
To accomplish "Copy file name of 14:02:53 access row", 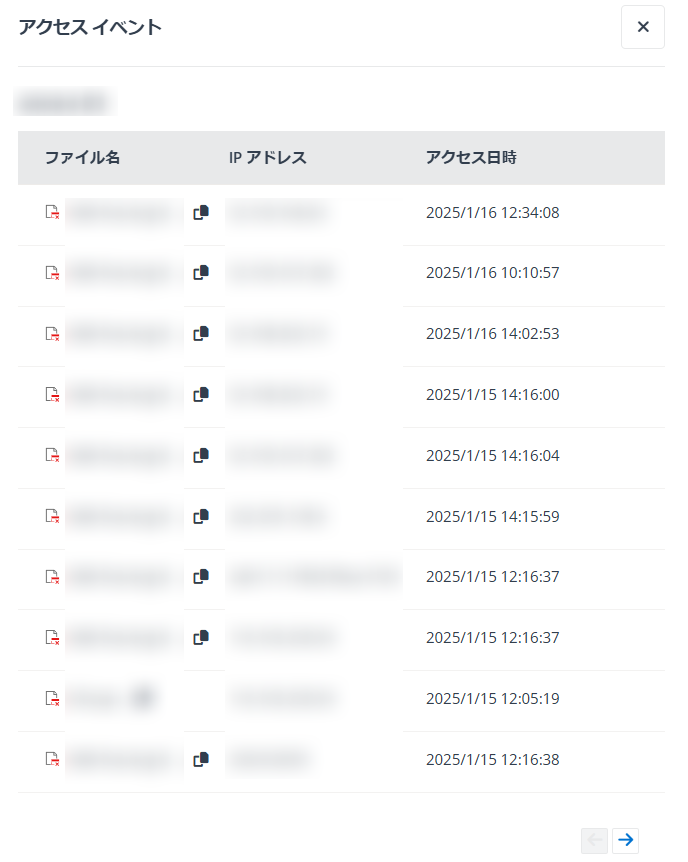I will 201,334.
